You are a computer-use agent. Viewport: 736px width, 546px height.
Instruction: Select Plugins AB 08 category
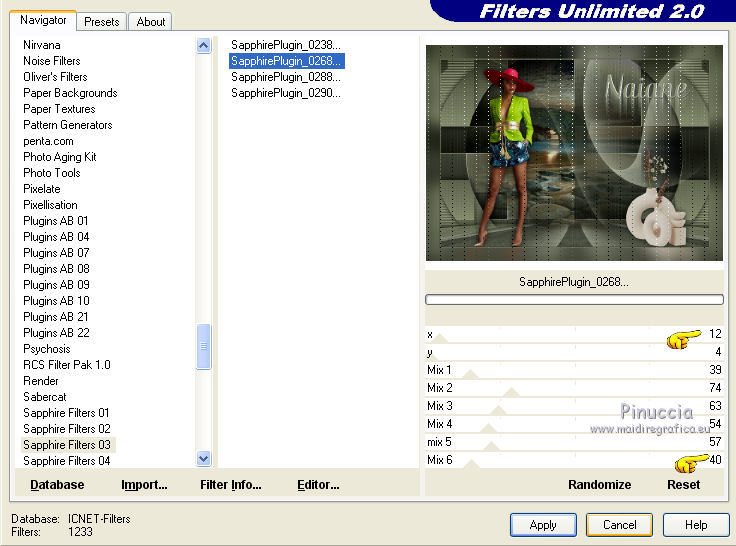click(56, 269)
